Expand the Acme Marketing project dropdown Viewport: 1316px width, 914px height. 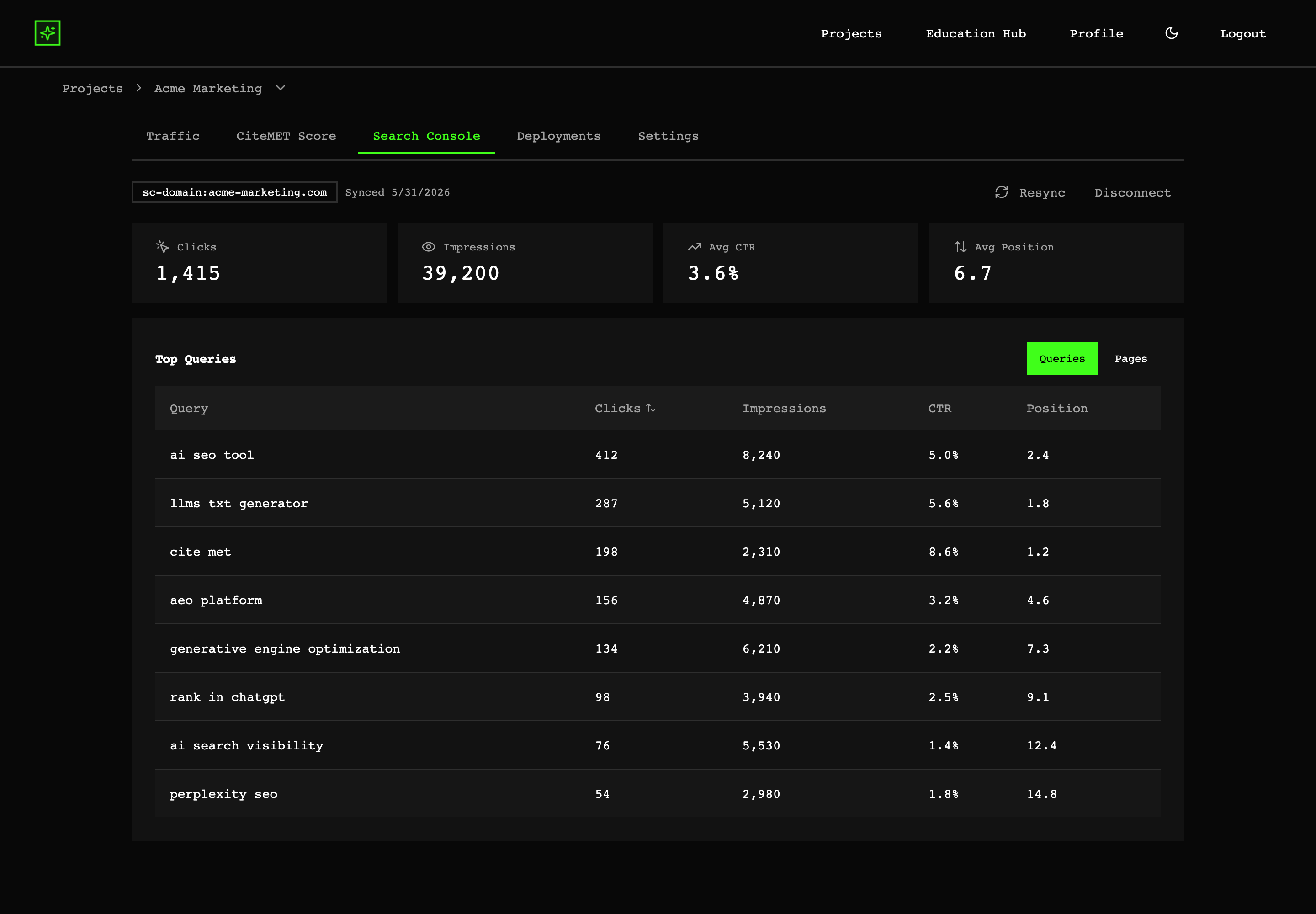(281, 88)
